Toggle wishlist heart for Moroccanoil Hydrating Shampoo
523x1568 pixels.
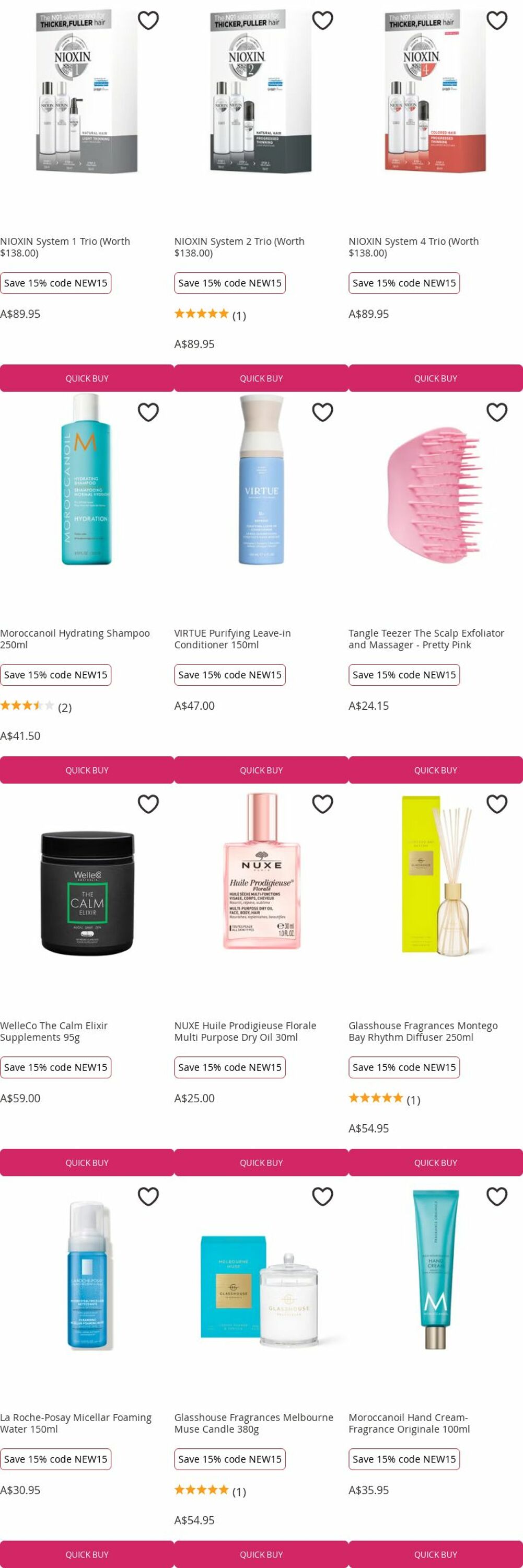point(148,412)
